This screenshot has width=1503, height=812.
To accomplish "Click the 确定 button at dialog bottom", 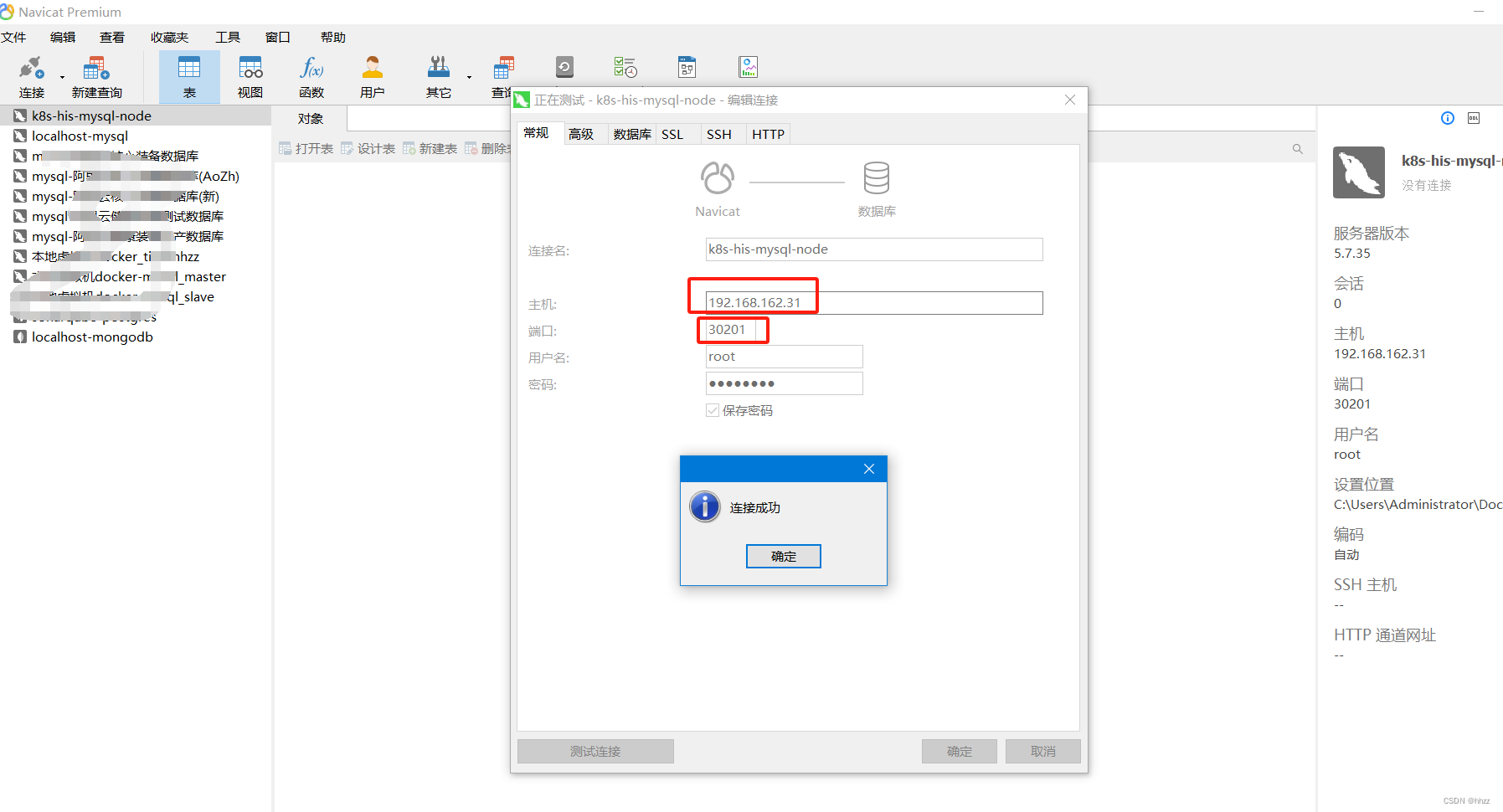I will pos(960,751).
